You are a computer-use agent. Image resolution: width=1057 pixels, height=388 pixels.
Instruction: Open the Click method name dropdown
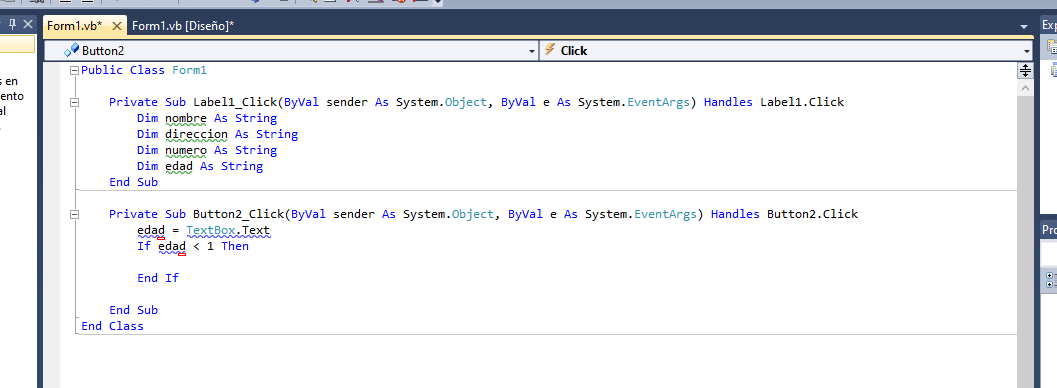click(1027, 51)
